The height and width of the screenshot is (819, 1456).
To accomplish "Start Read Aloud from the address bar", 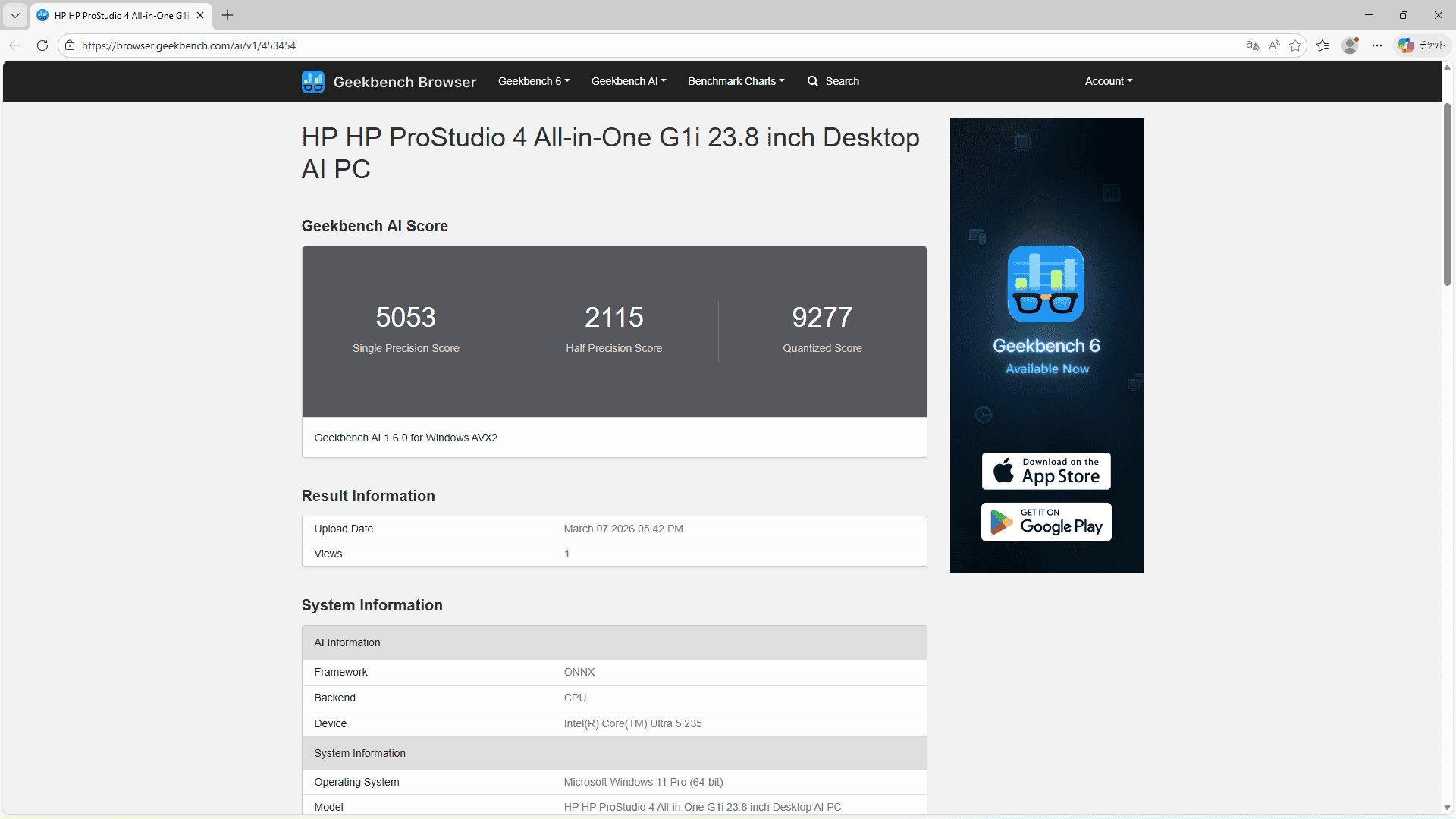I will [x=1274, y=45].
